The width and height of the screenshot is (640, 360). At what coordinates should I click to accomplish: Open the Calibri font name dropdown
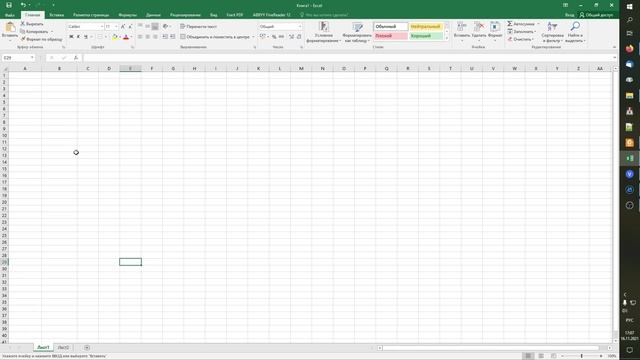point(102,27)
